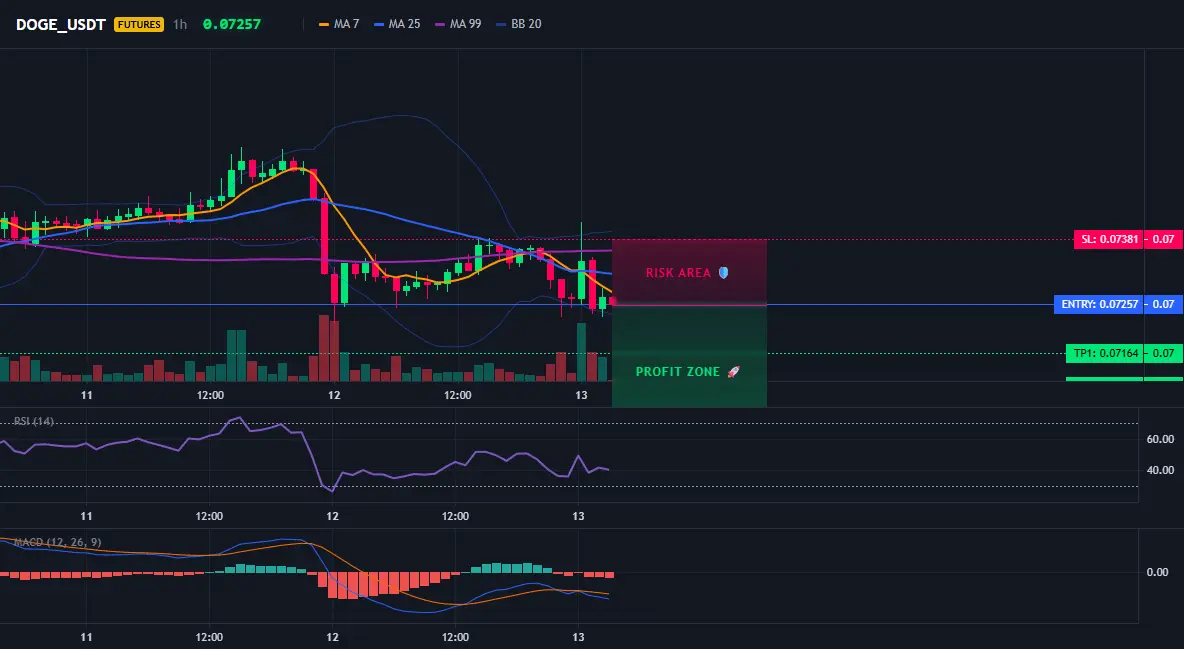Toggle the MA 25 legend entry
The image size is (1184, 649).
click(397, 24)
